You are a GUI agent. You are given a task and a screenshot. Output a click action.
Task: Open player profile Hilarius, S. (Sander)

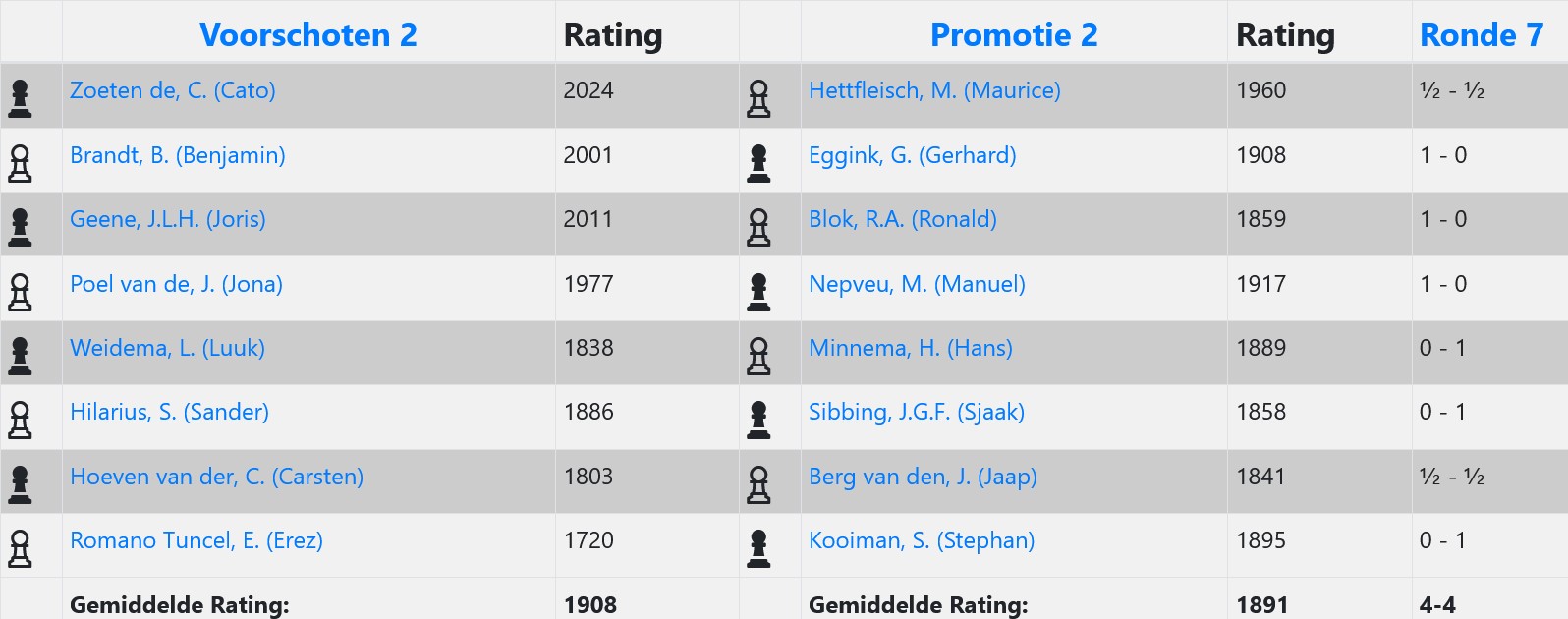tap(169, 412)
